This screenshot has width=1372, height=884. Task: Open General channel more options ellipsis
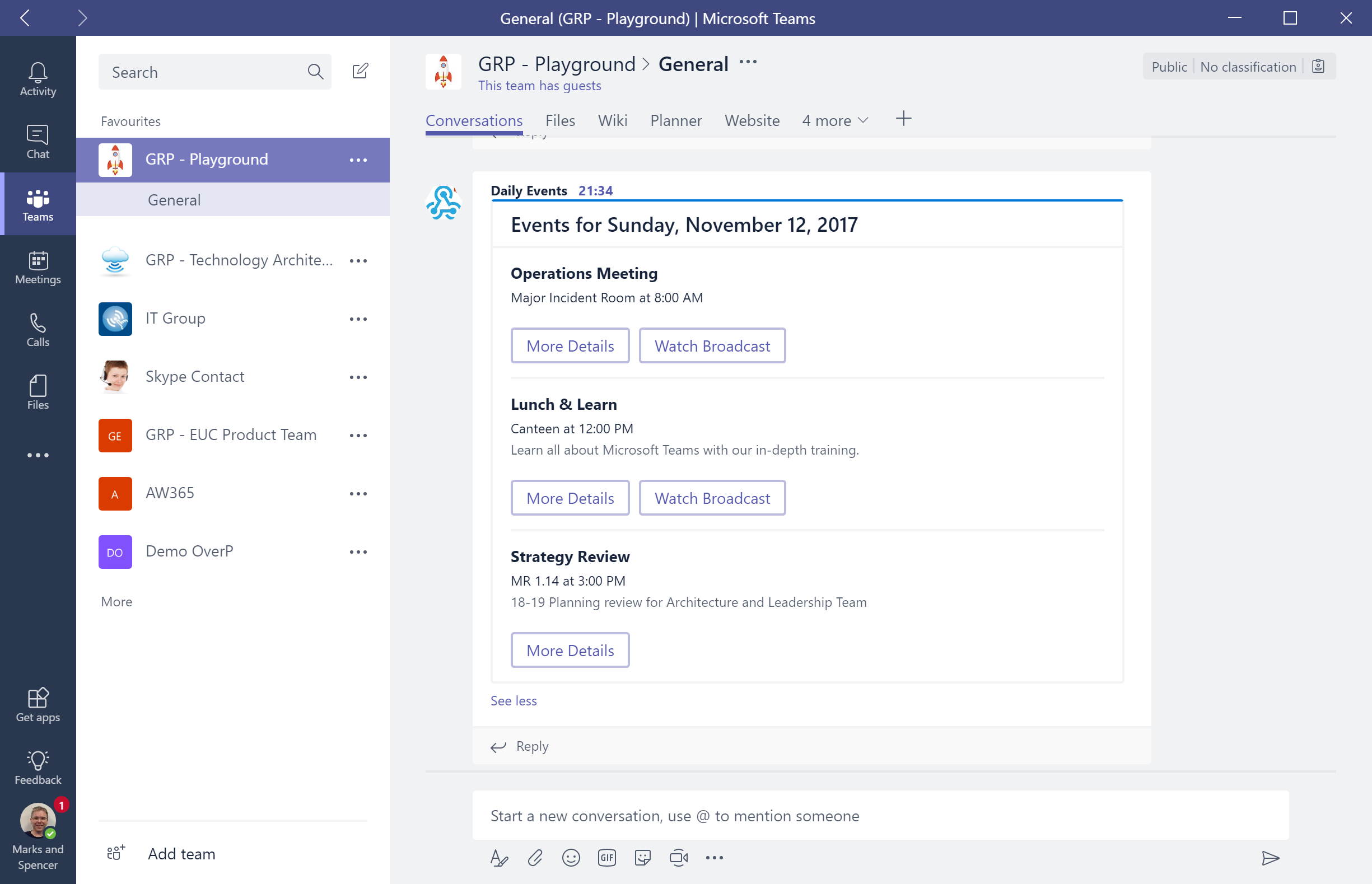[x=748, y=62]
